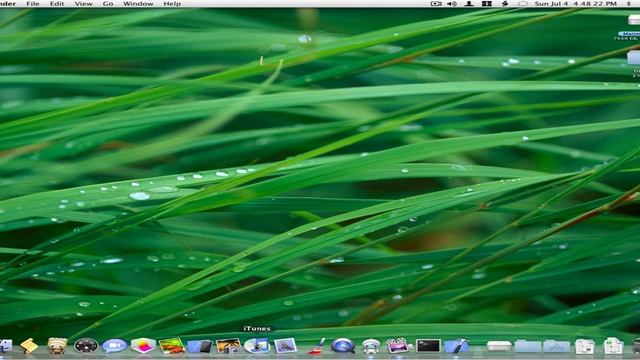Launch iChat from the Dock
The height and width of the screenshot is (360, 640).
point(114,346)
